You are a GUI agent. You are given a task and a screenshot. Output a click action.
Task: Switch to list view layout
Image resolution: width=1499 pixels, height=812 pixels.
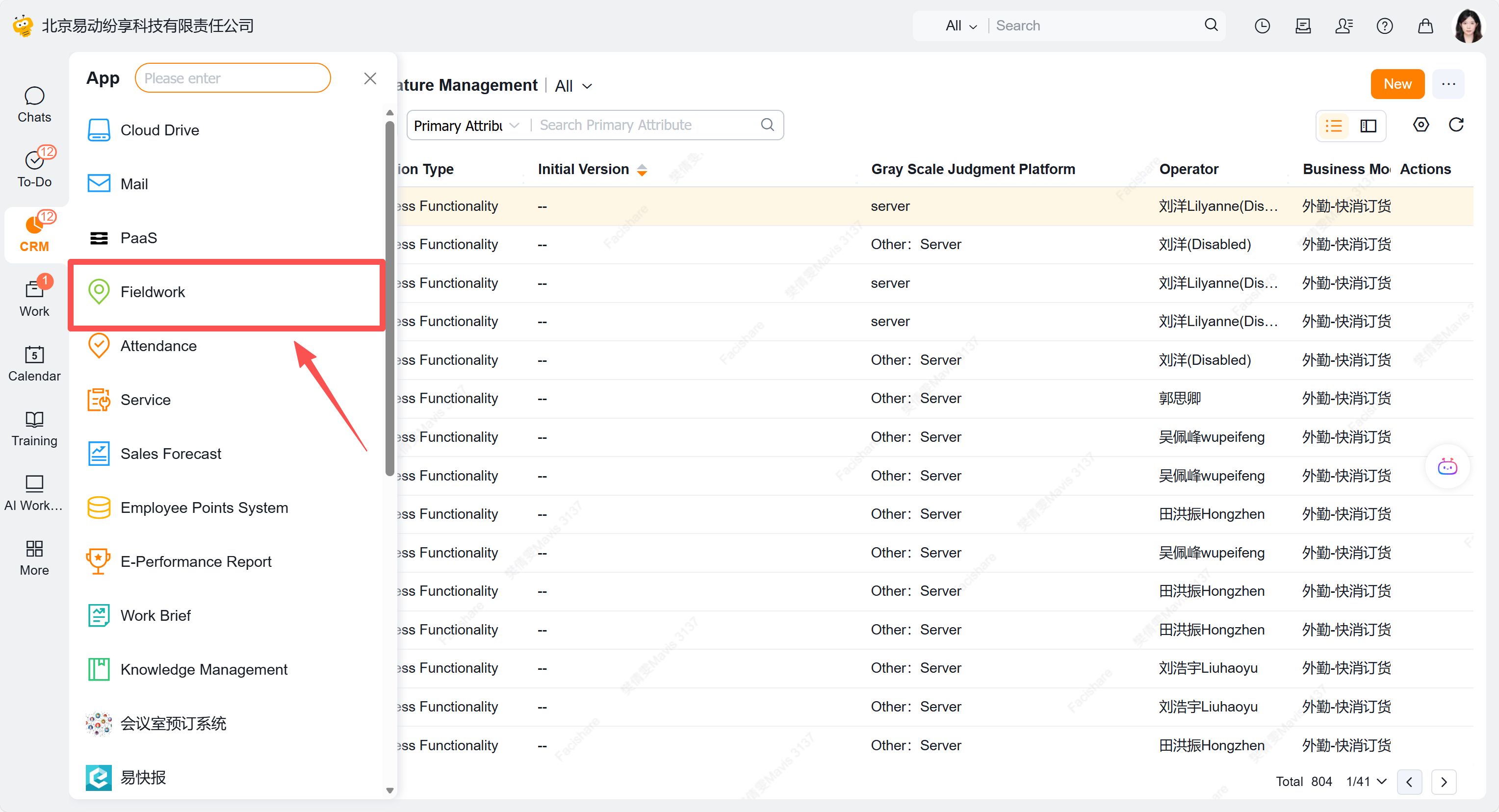click(1333, 126)
